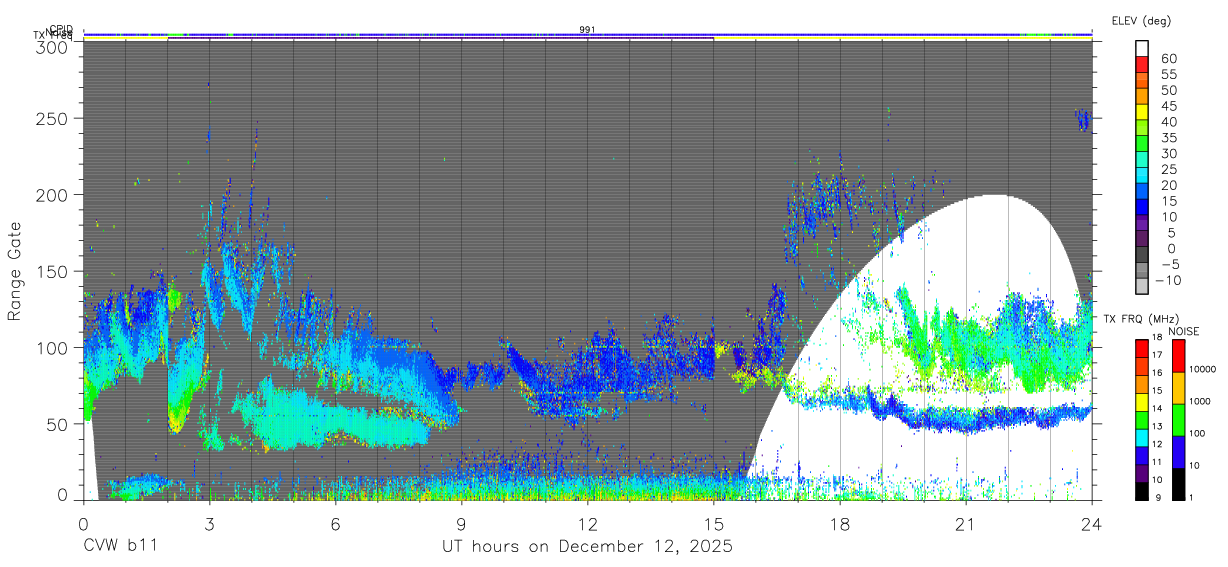Click the '40' label on the ELEV scale

[x=1169, y=122]
